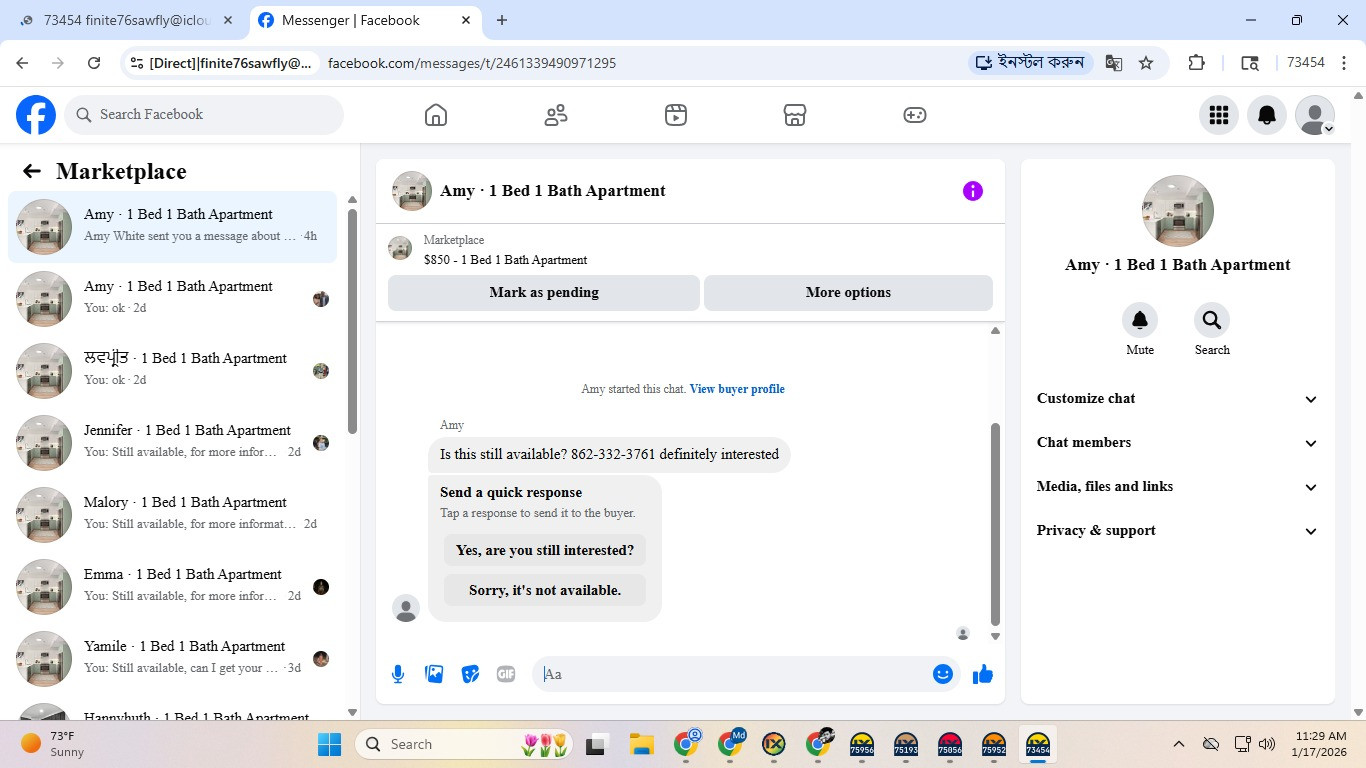Screen dimensions: 1366x768
Task: Show hidden system tray icons
Action: click(x=1179, y=744)
